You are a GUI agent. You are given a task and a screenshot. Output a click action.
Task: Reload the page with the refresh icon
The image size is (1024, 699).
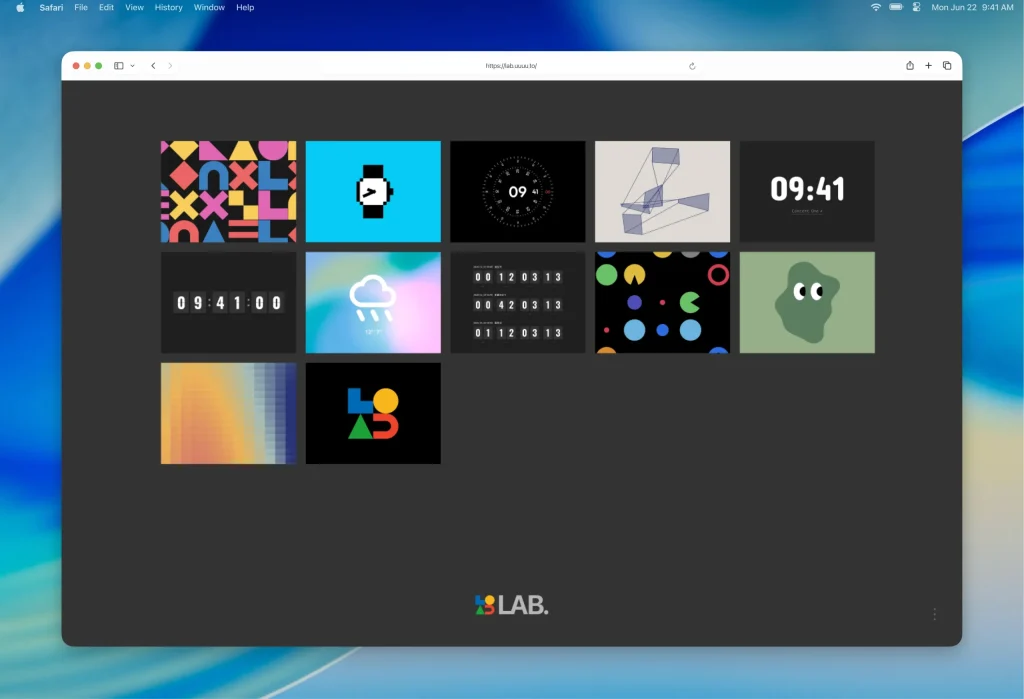(692, 66)
